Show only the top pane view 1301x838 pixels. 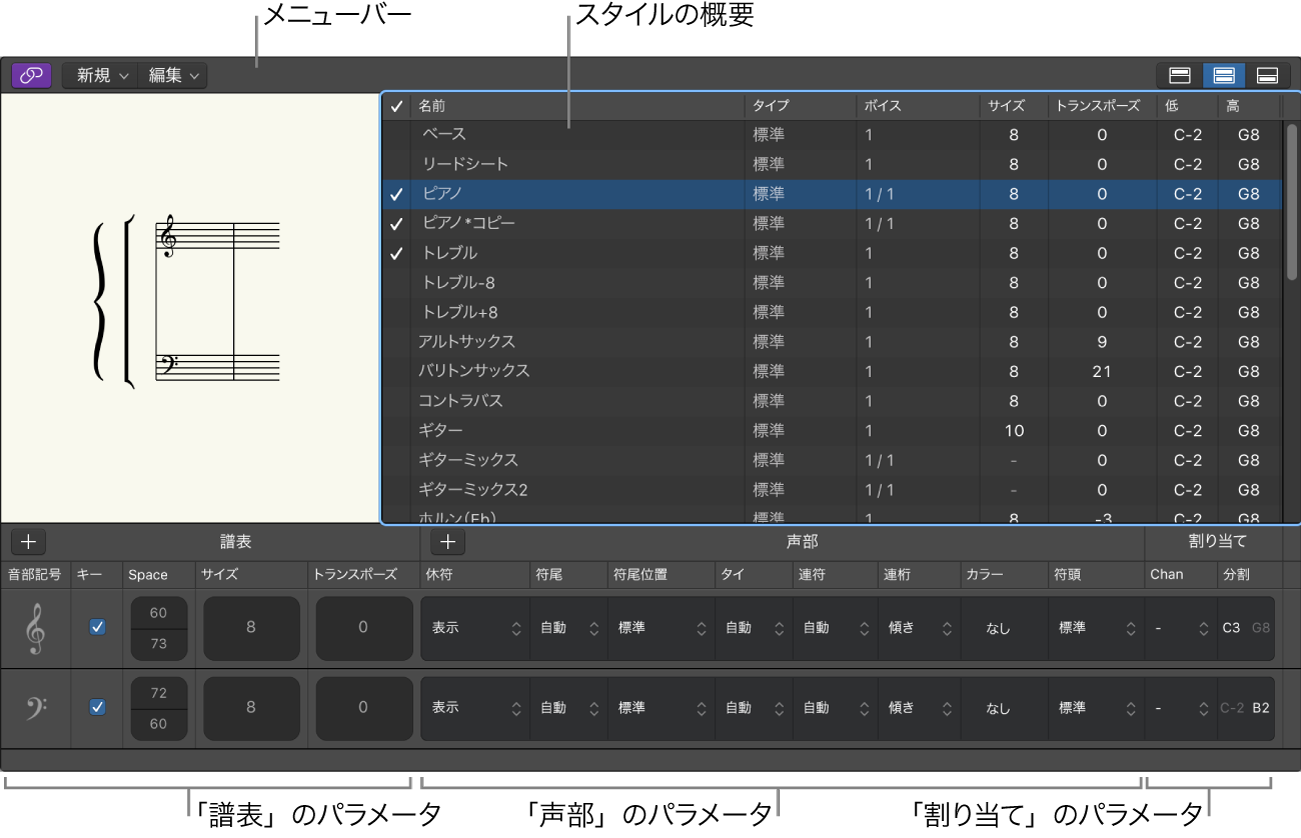tap(1179, 75)
